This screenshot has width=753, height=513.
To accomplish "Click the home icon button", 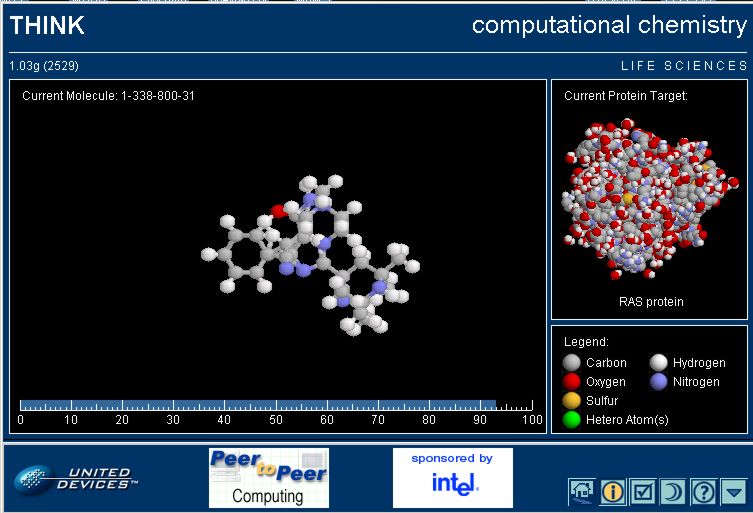I will (x=581, y=491).
